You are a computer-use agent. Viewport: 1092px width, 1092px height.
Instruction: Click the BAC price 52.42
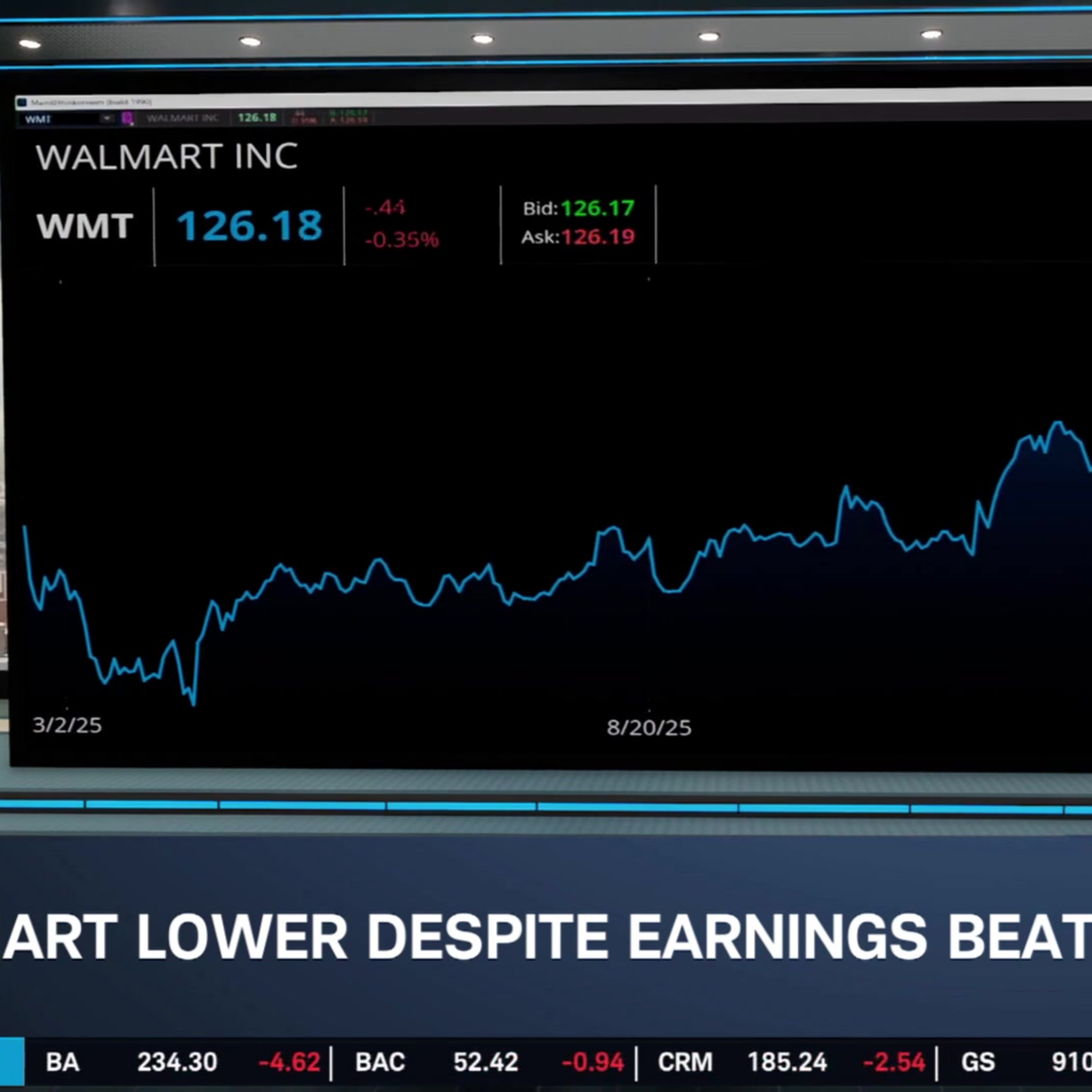(486, 1062)
